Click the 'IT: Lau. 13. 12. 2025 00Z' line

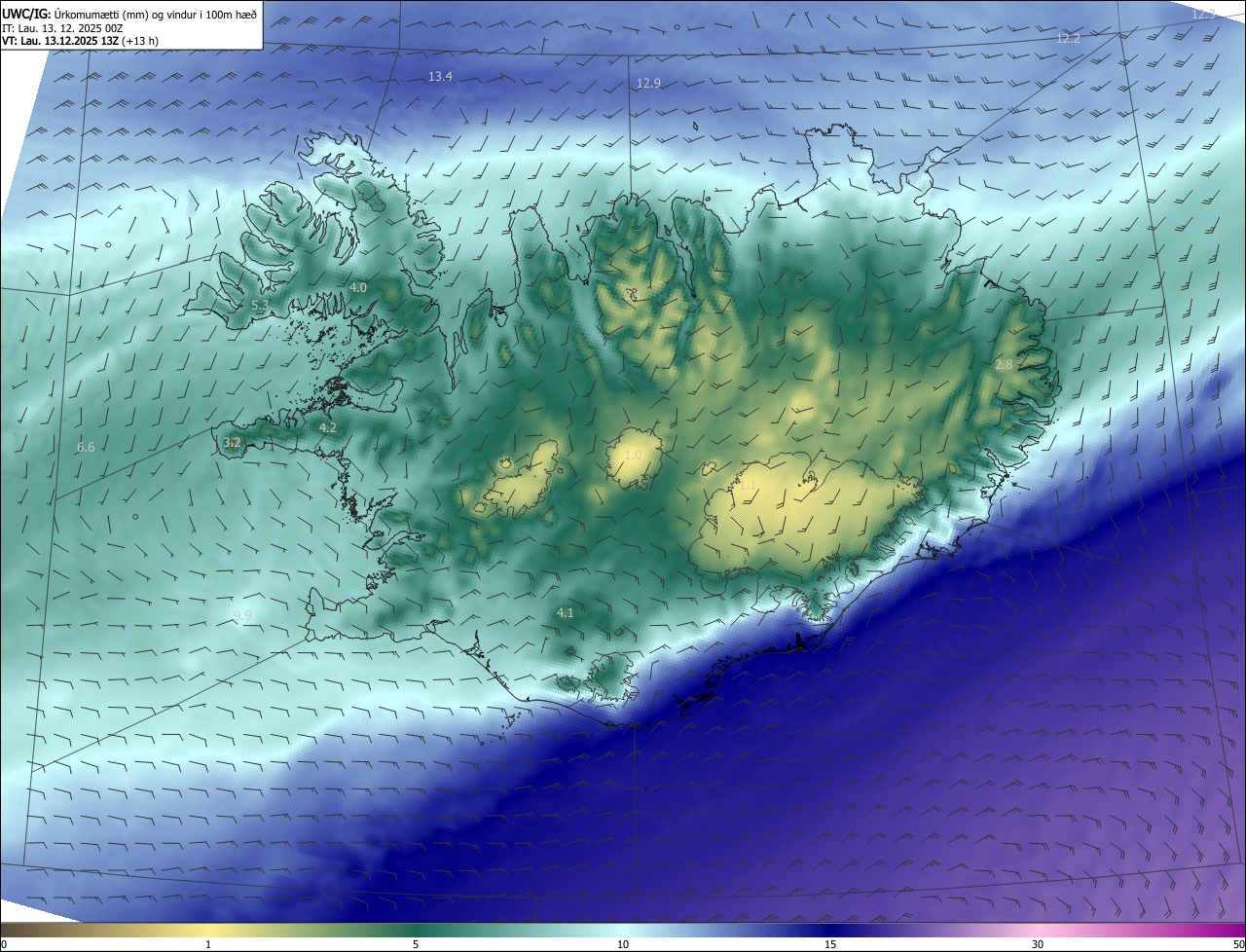point(62,28)
